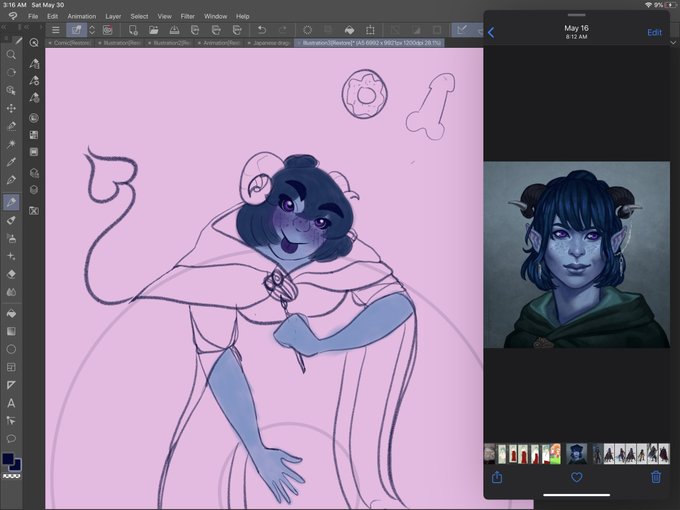This screenshot has width=680, height=510.
Task: Select the Balloon tool
Action: point(11,439)
